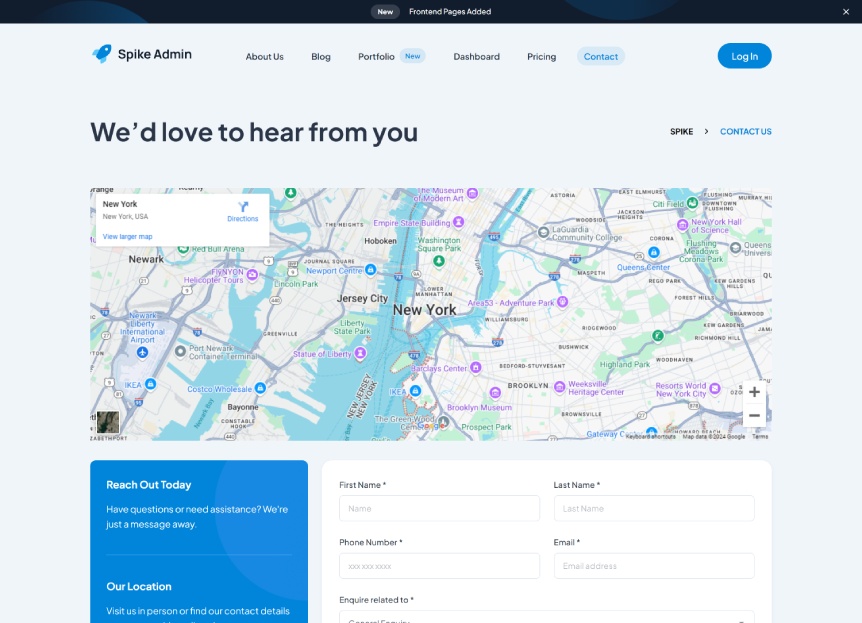This screenshot has height=623, width=862.
Task: Open the About Us menu item
Action: [264, 56]
